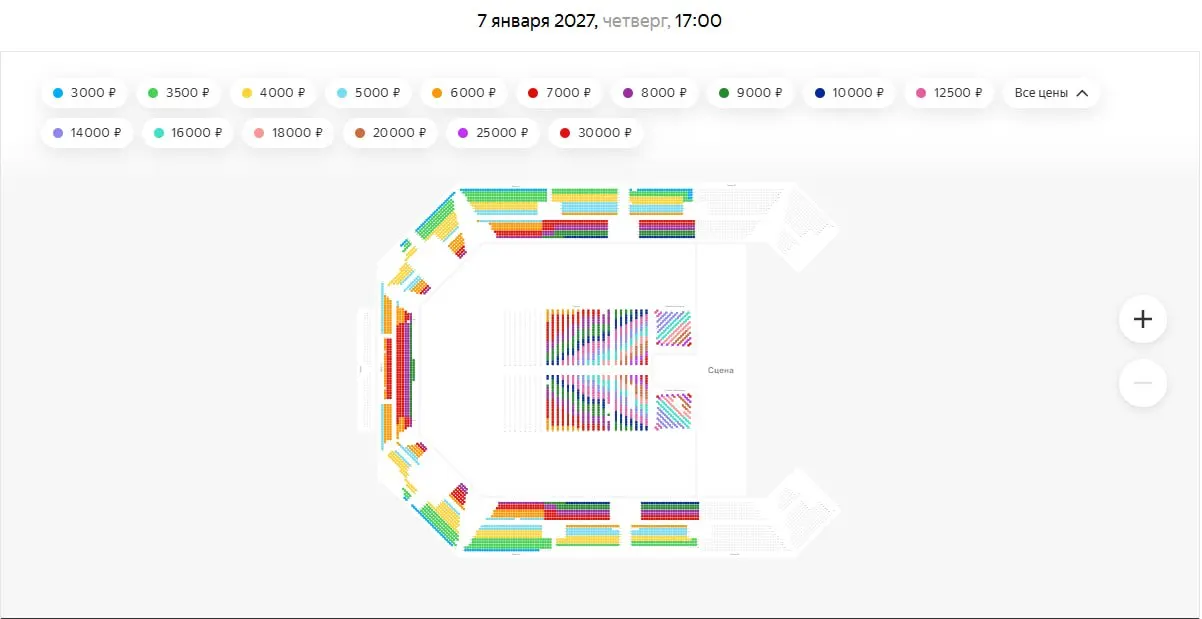Collapse the 'Все цены' price list
The image size is (1202, 619).
pos(1051,93)
